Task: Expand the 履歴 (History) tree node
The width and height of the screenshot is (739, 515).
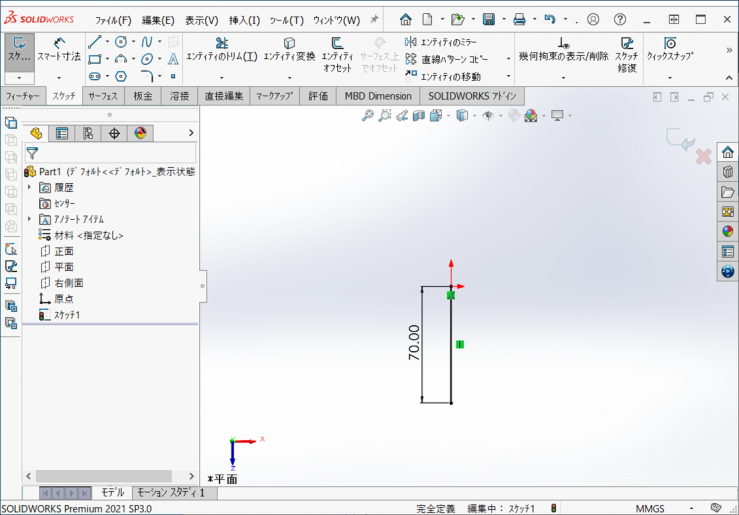Action: (x=30, y=187)
